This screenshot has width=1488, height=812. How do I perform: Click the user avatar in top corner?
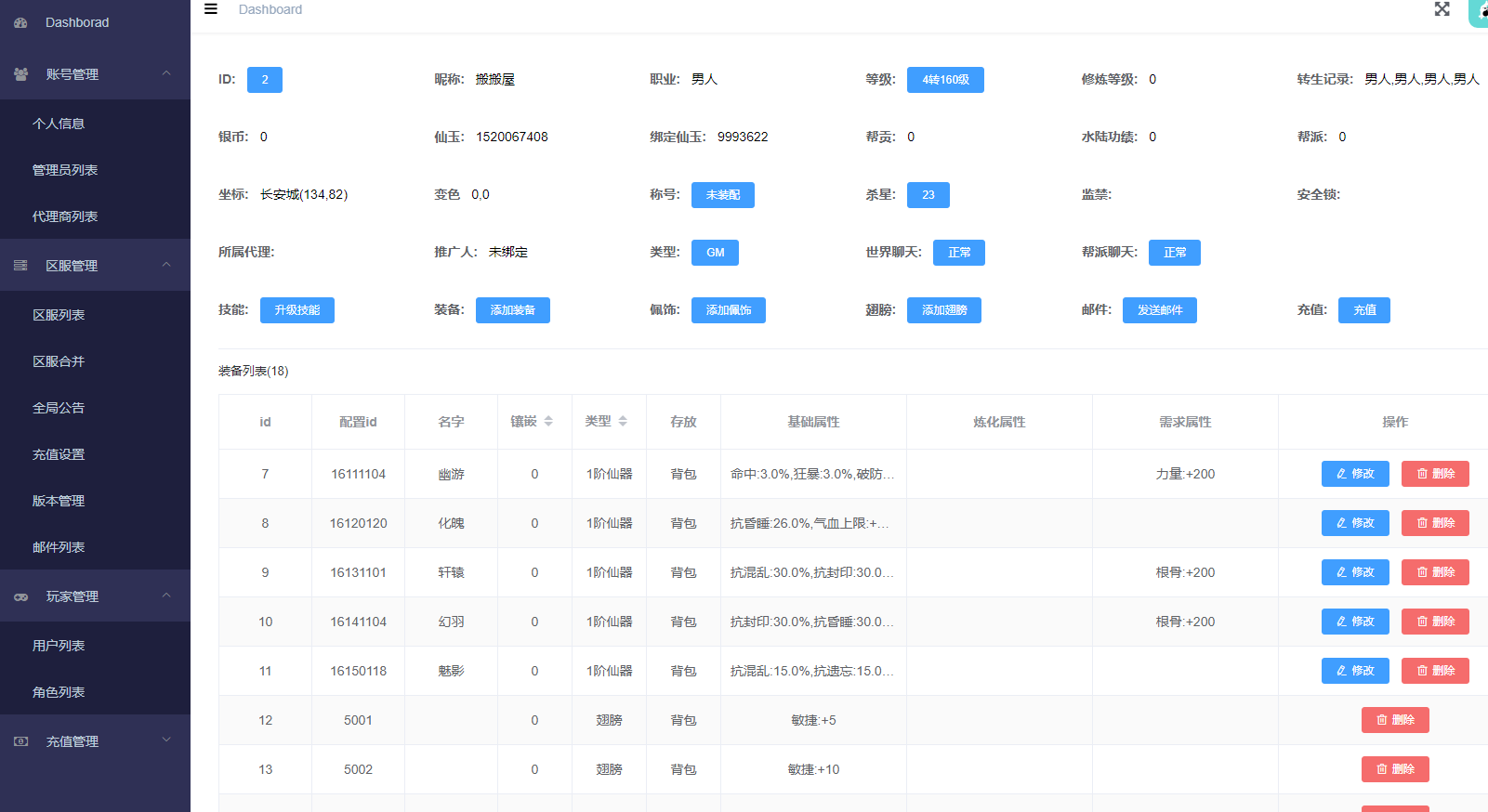1479,13
